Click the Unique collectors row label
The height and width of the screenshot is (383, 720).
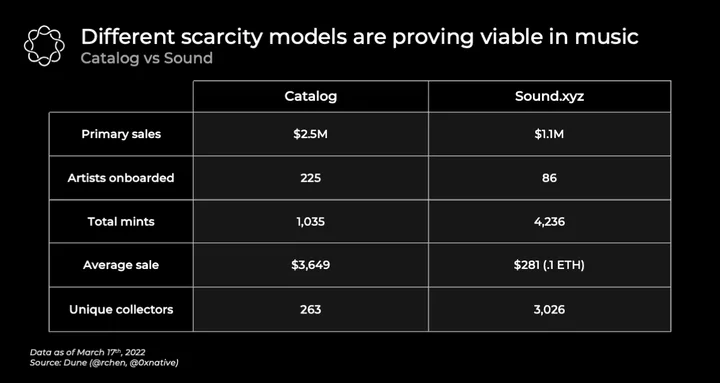pos(121,310)
